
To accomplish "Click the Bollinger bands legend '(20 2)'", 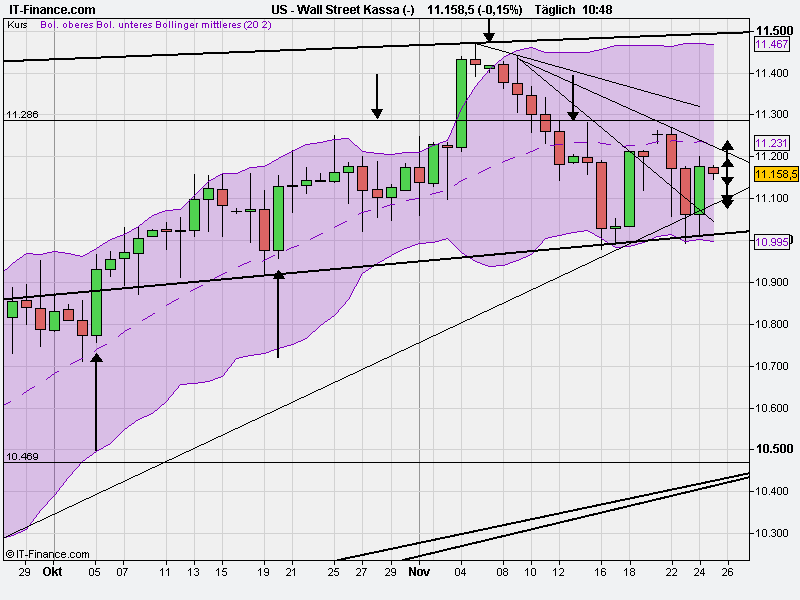I will [x=258, y=24].
